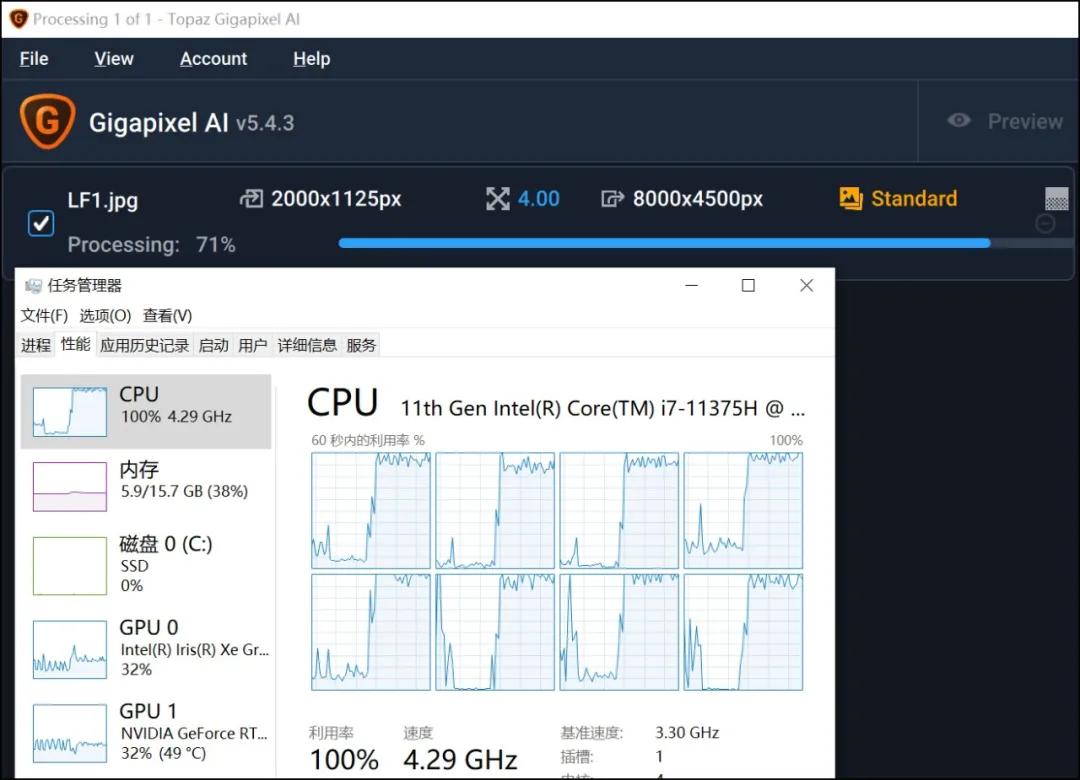The image size is (1080, 780).
Task: Click the remove icon at row's right end
Action: (x=1045, y=224)
